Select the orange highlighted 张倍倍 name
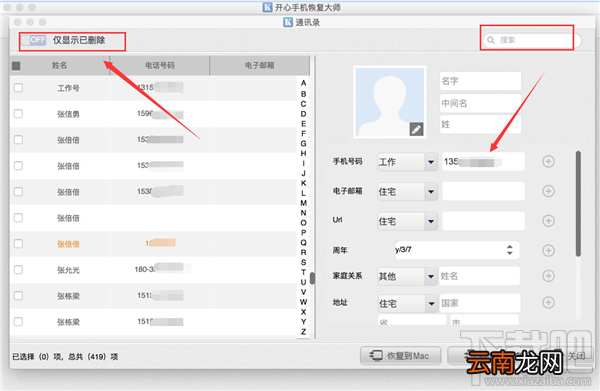Screen dimensions: 600x391 pos(68,244)
